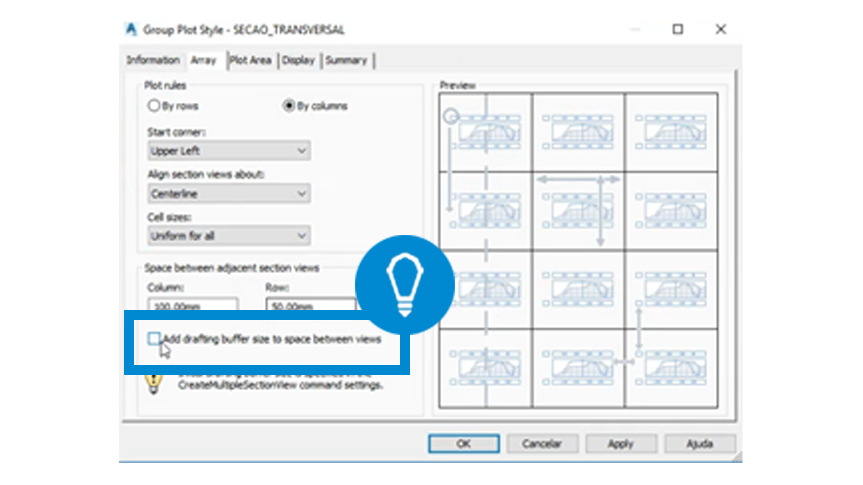Image resolution: width=863 pixels, height=485 pixels.
Task: Maximize the Group Plot Style window
Action: [678, 29]
